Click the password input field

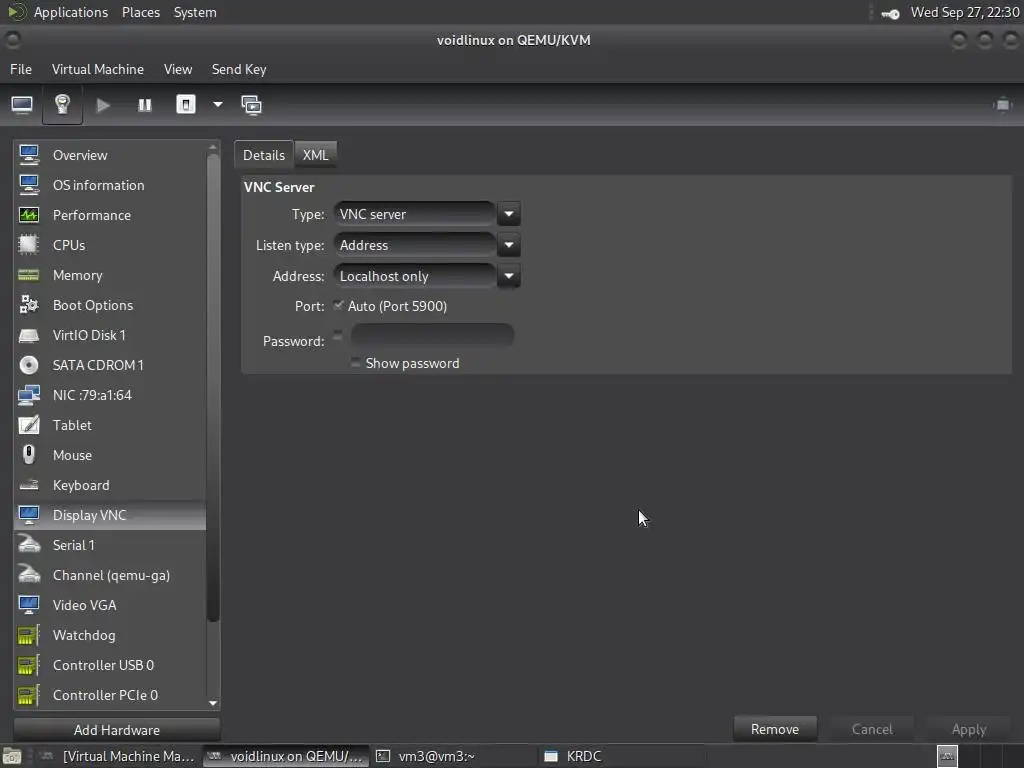point(432,335)
